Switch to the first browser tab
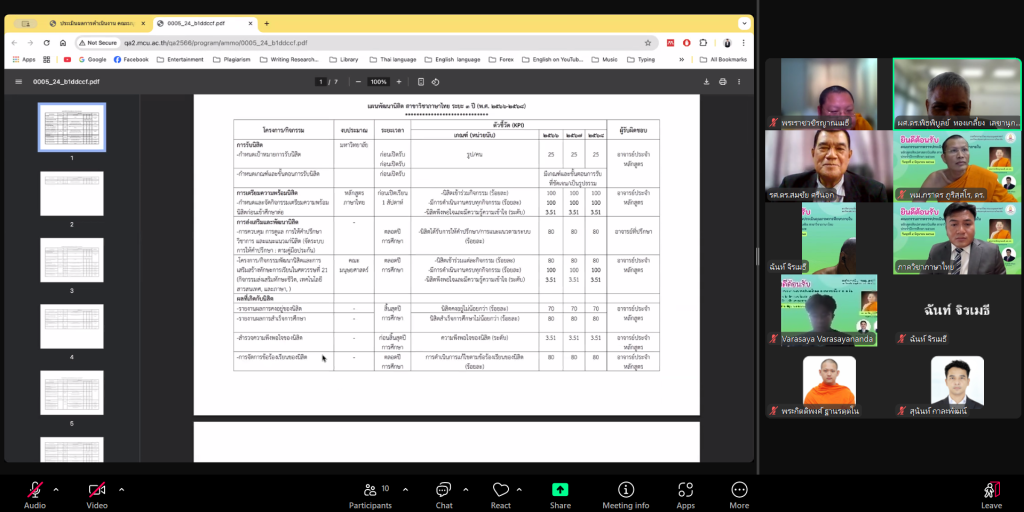Screen dimensions: 1024x512 97,24
